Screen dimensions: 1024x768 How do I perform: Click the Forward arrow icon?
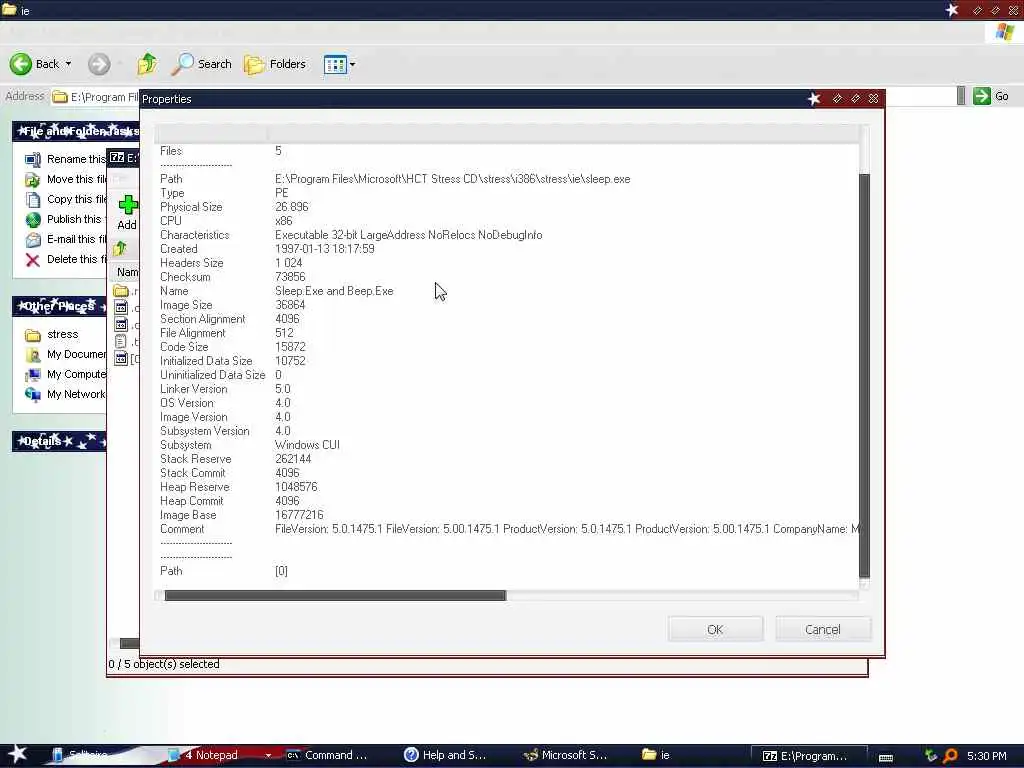[x=99, y=64]
